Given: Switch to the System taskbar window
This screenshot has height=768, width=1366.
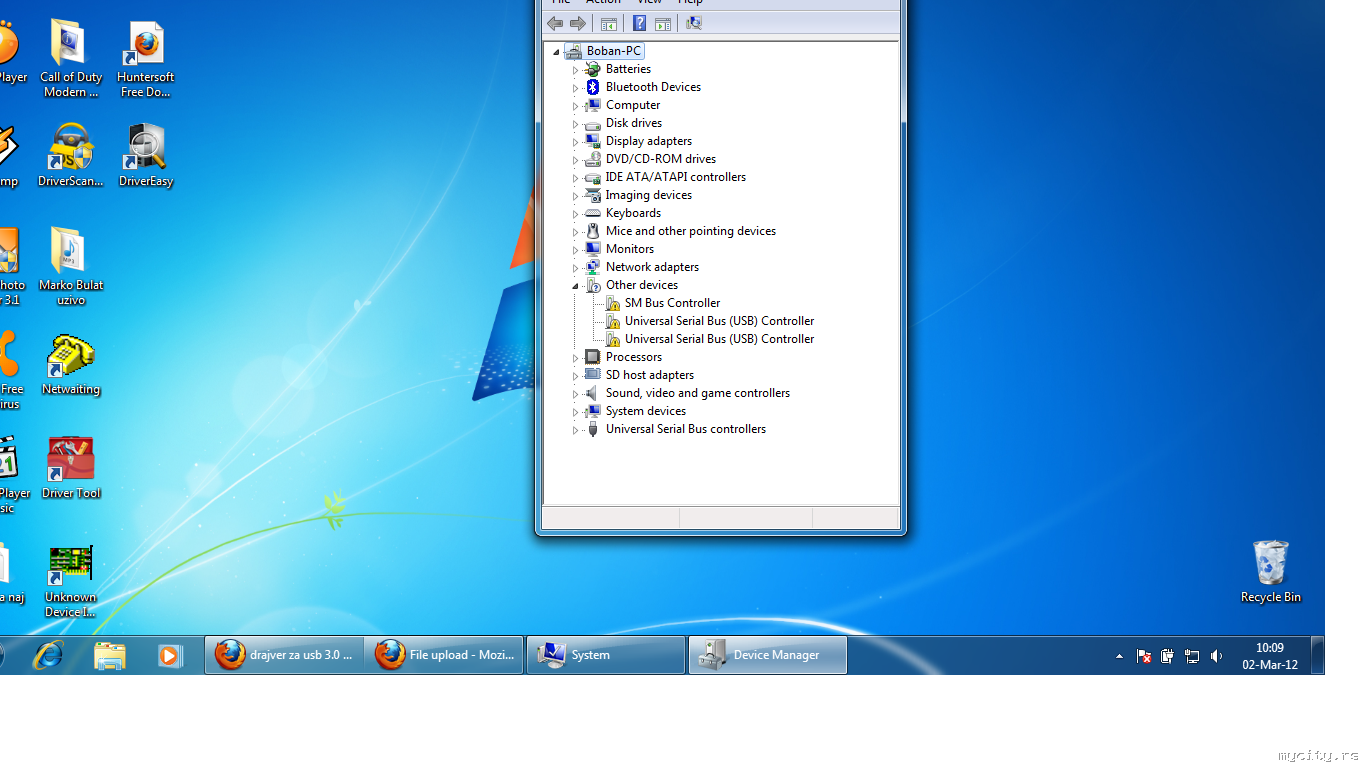Looking at the screenshot, I should tap(606, 655).
